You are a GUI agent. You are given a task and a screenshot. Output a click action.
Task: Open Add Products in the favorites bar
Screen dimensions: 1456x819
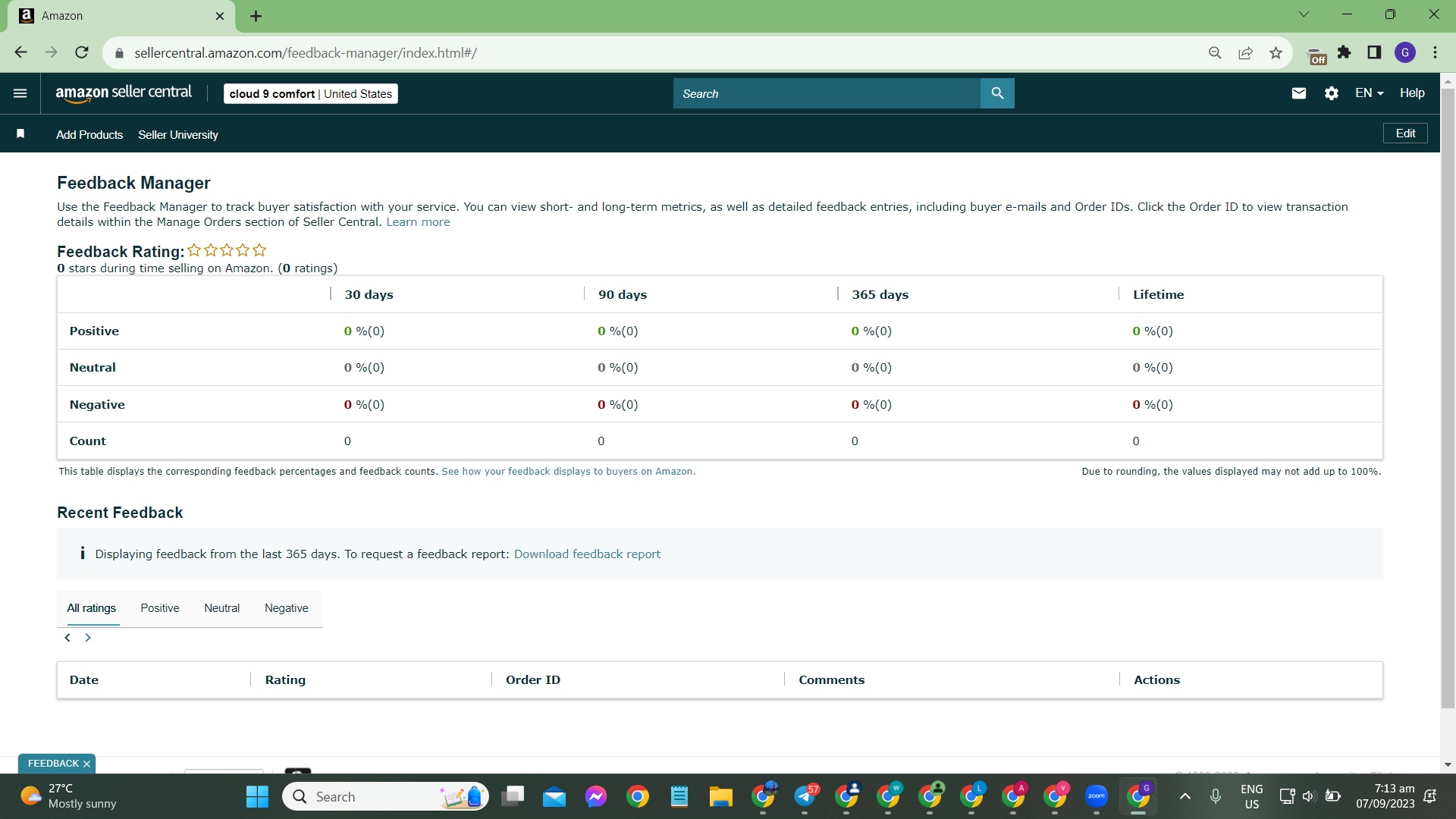pyautogui.click(x=89, y=134)
